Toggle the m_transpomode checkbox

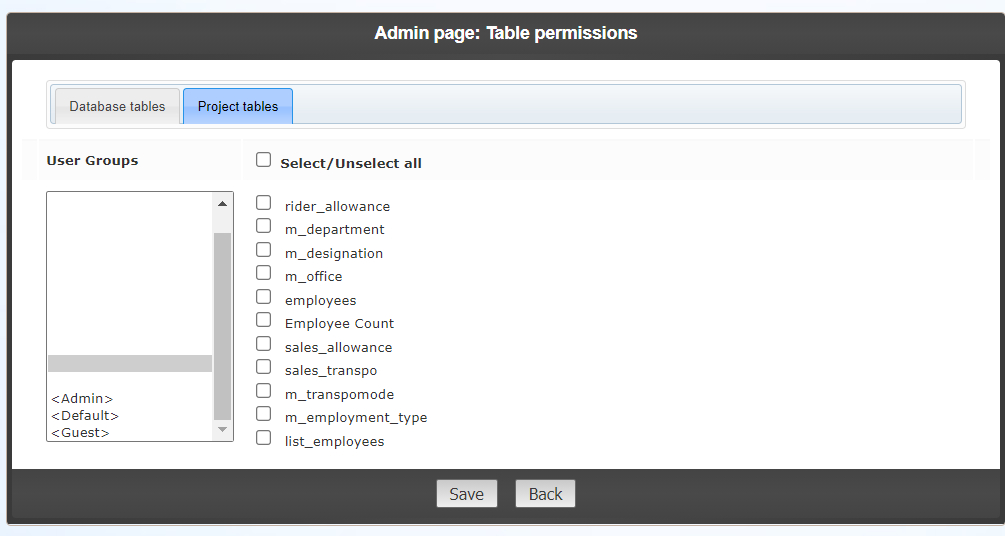pos(264,391)
